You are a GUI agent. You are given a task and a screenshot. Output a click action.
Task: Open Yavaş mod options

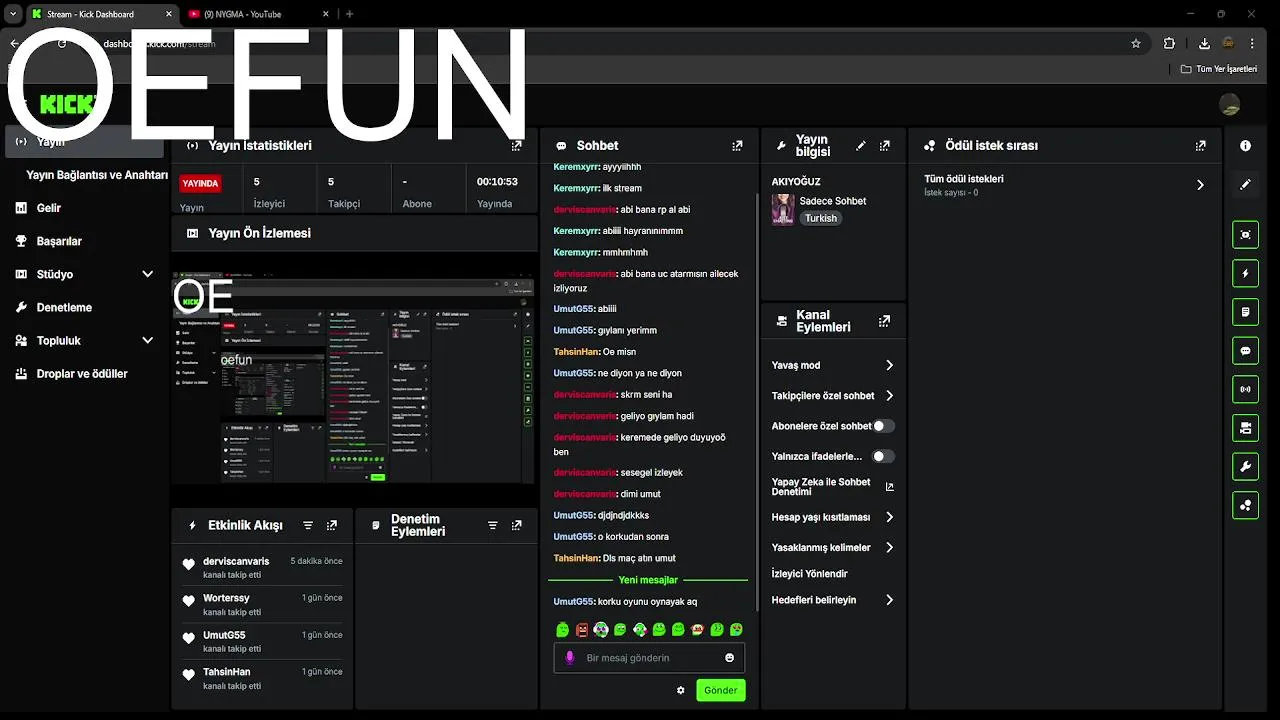[x=832, y=365]
